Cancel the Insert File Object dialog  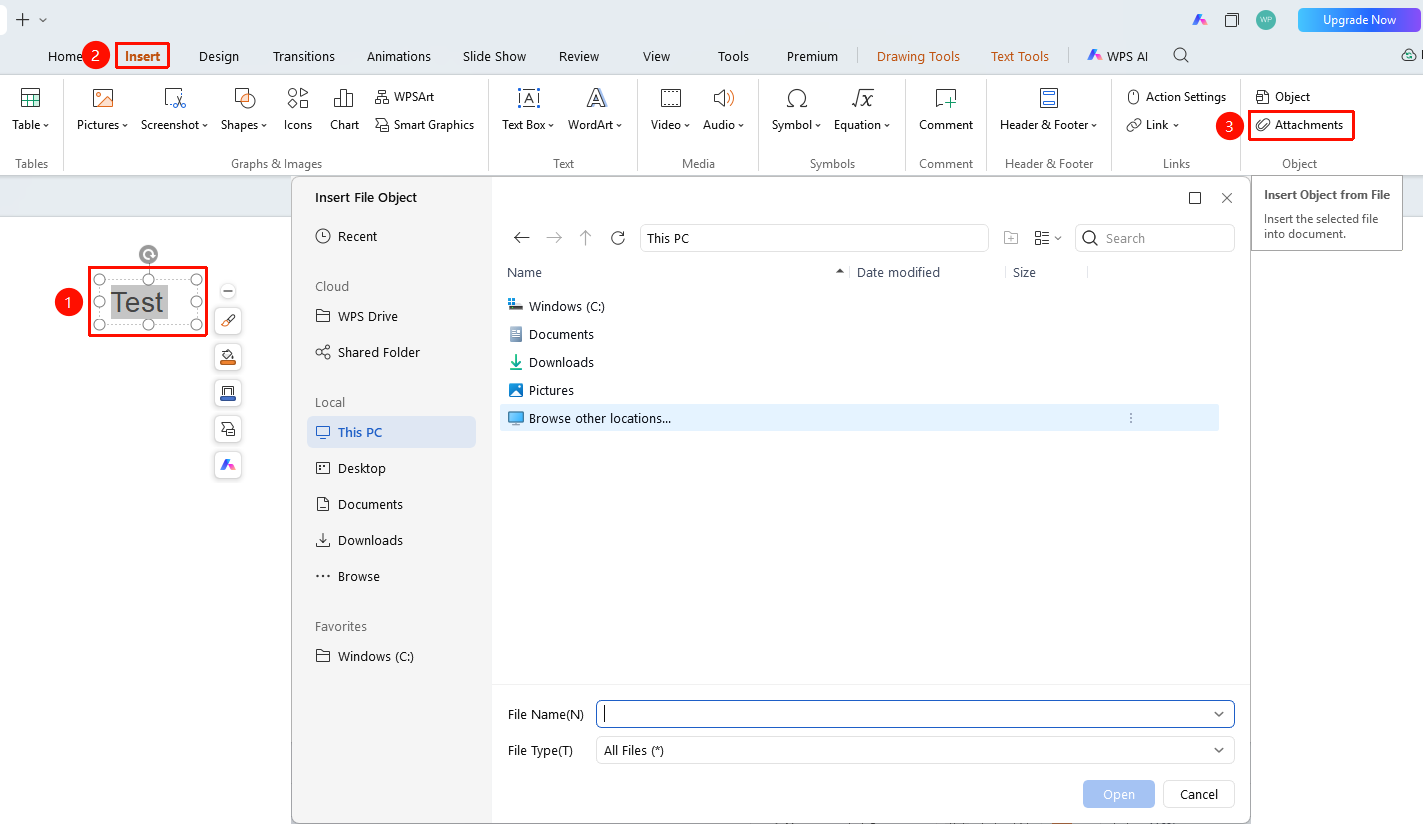pos(1199,794)
